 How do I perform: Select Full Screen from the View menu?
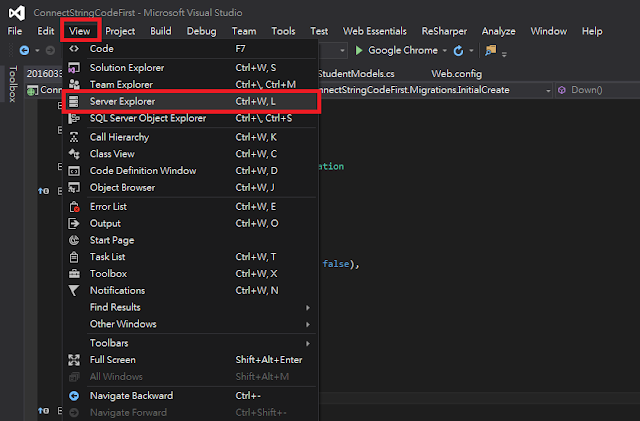point(191,360)
